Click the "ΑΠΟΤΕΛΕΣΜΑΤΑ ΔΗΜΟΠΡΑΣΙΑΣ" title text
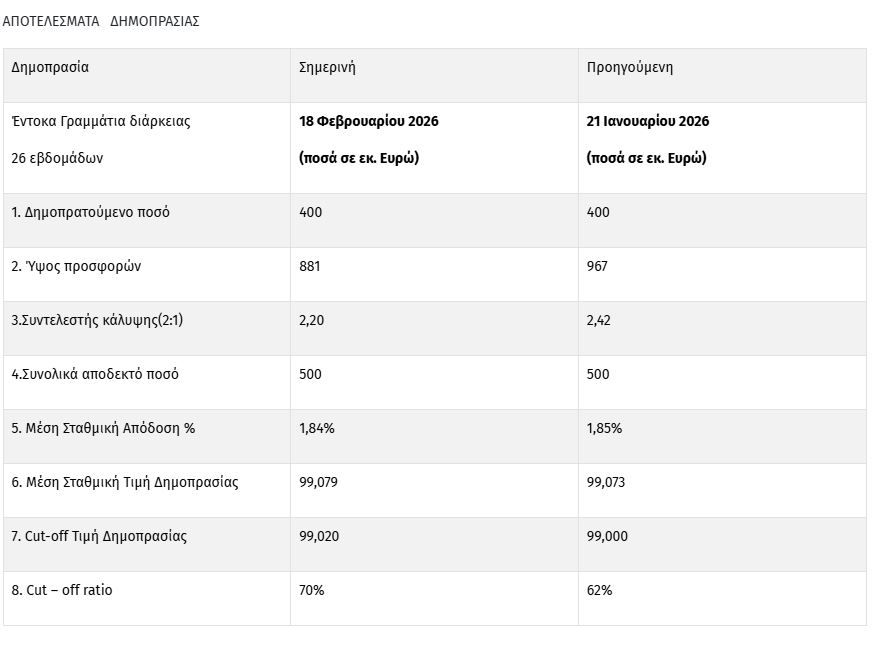880x670 pixels. [x=101, y=21]
